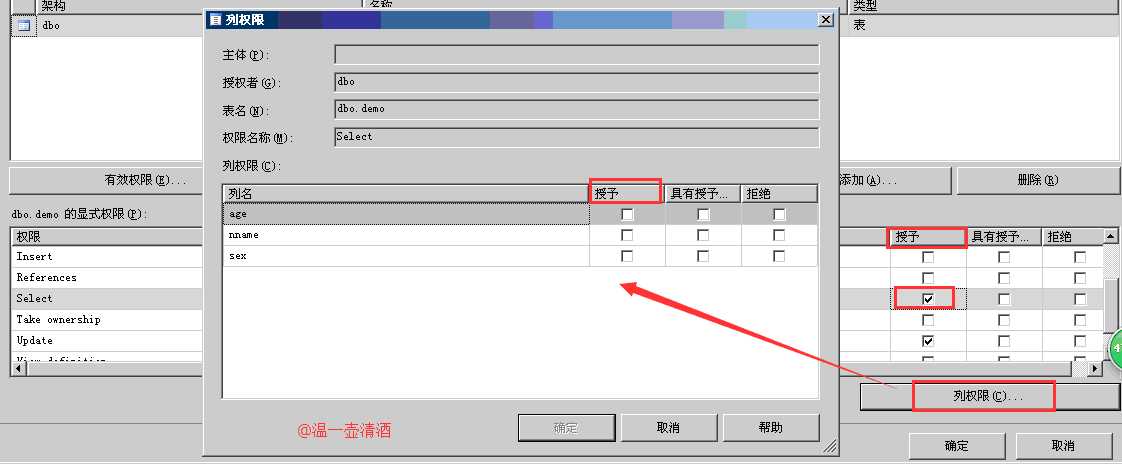Click 具有授予... column header in dialog
Screen dimensions: 1122x464
click(x=703, y=193)
